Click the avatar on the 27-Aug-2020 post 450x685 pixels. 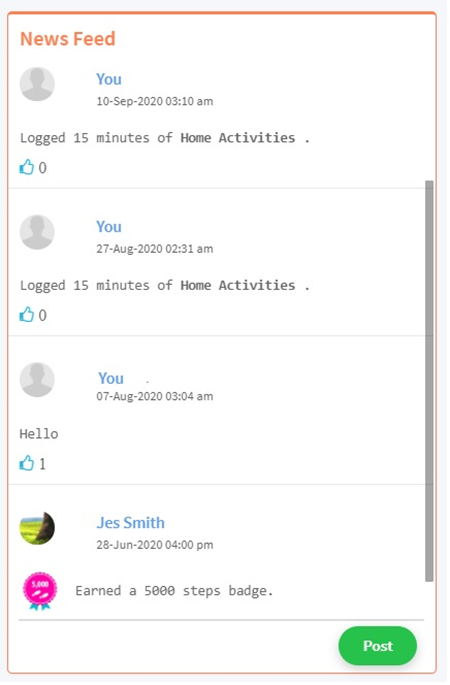[x=37, y=232]
